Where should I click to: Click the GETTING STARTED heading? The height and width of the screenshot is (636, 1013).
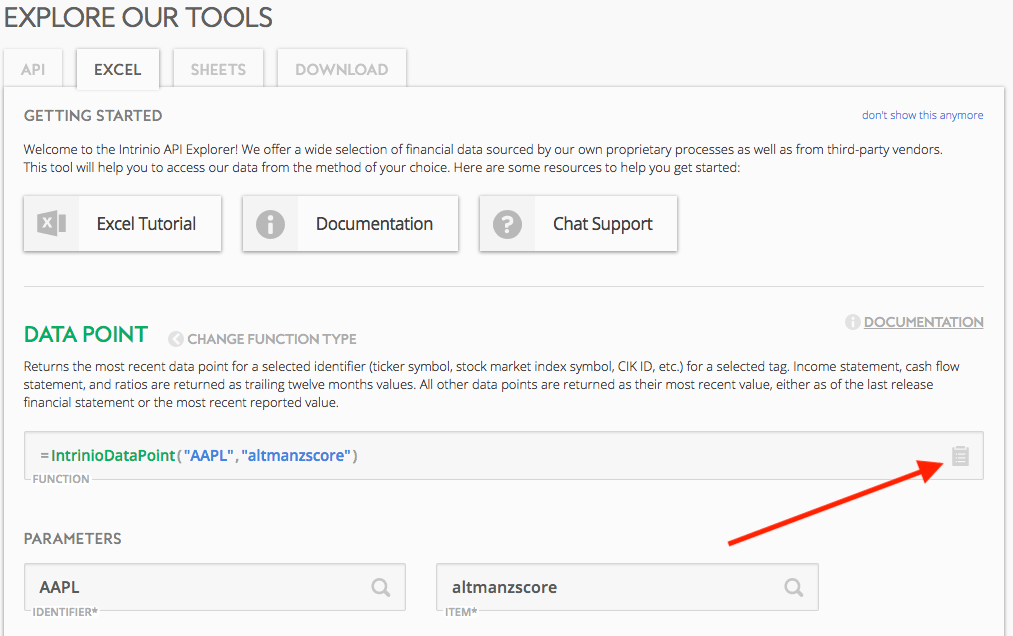(93, 116)
